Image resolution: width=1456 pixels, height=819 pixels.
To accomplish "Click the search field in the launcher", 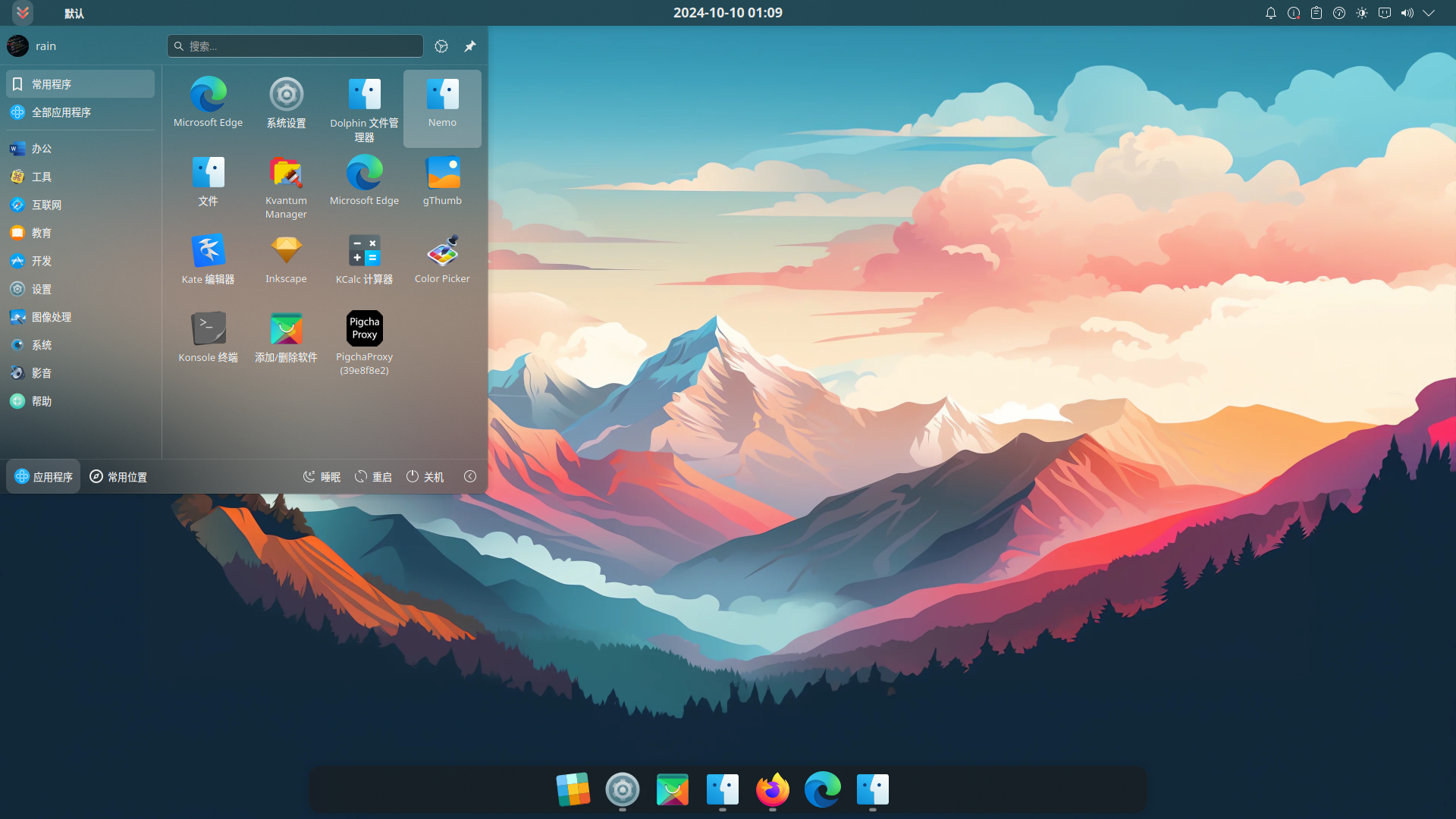I will [x=295, y=46].
